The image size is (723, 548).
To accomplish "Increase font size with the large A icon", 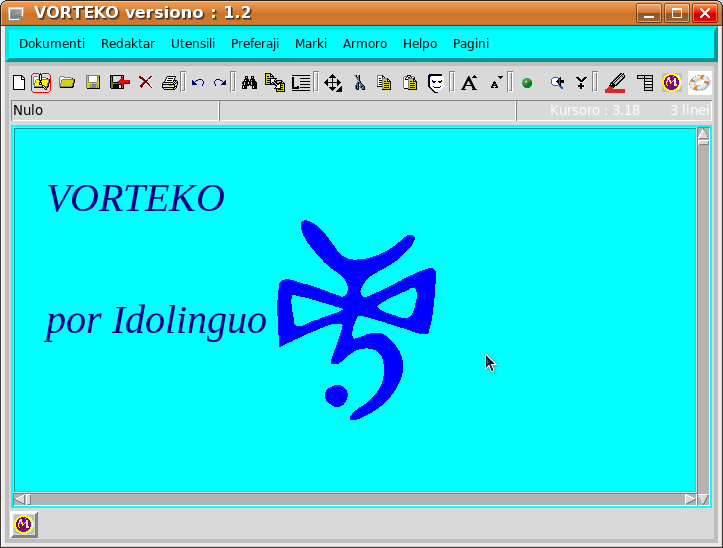I will click(469, 83).
